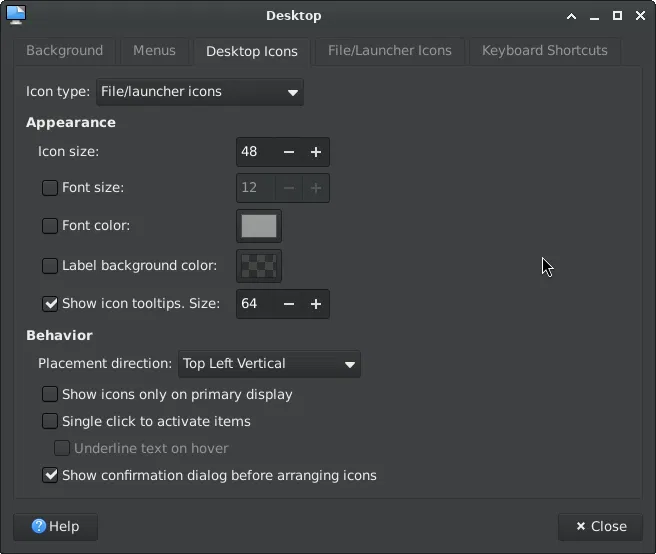Click the Help question mark icon
The image size is (656, 554).
[39, 526]
